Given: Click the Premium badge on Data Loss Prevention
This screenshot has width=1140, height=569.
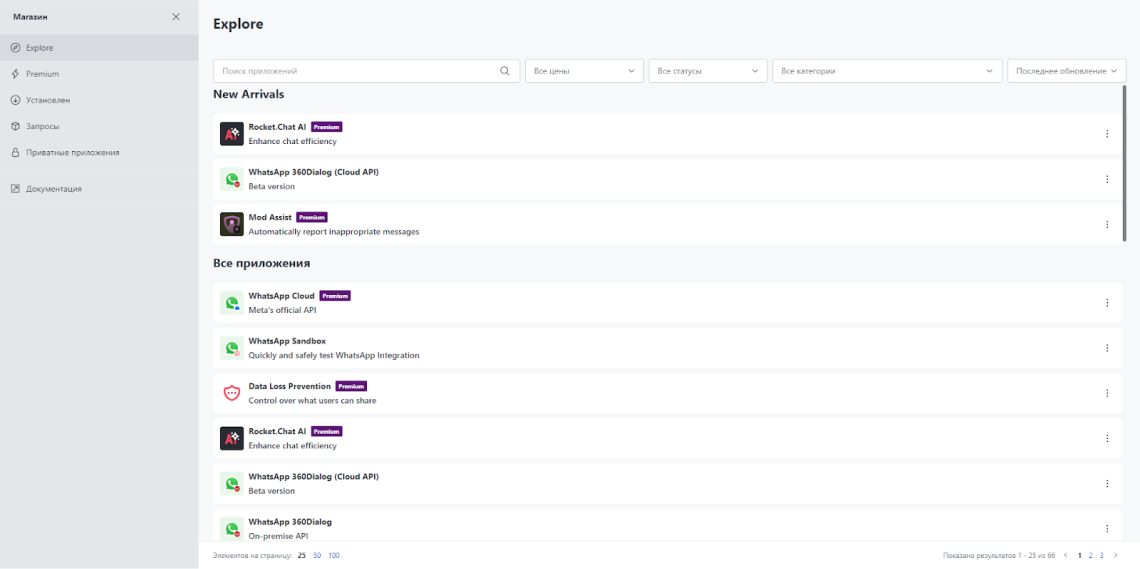Looking at the screenshot, I should [351, 387].
